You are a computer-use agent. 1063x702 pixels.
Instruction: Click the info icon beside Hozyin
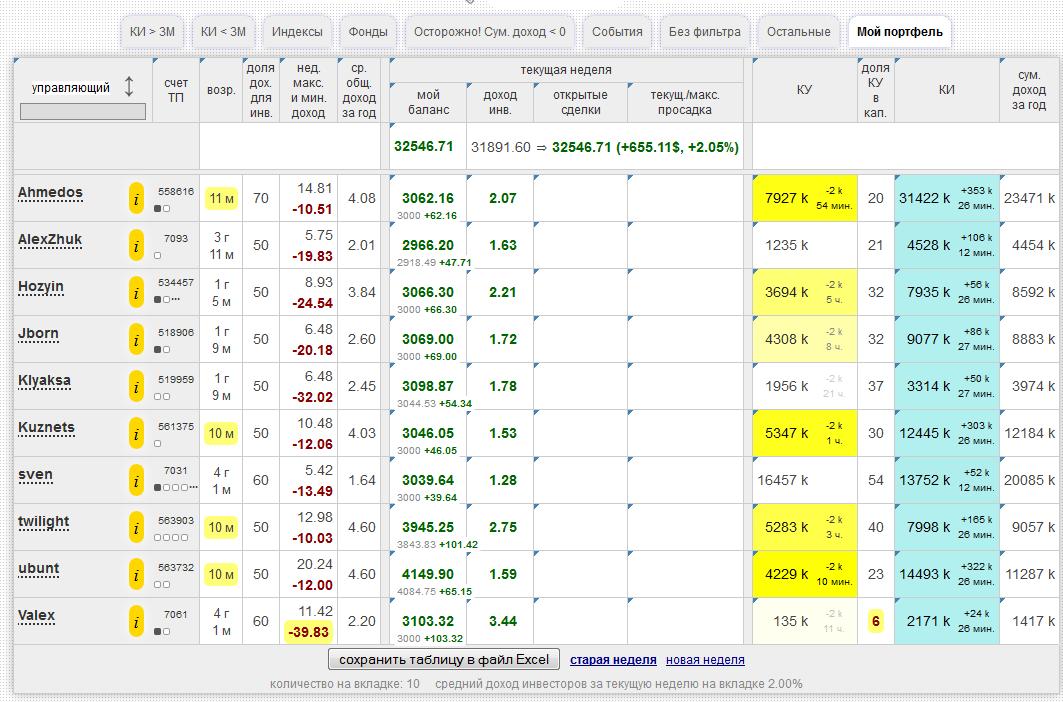coord(136,292)
